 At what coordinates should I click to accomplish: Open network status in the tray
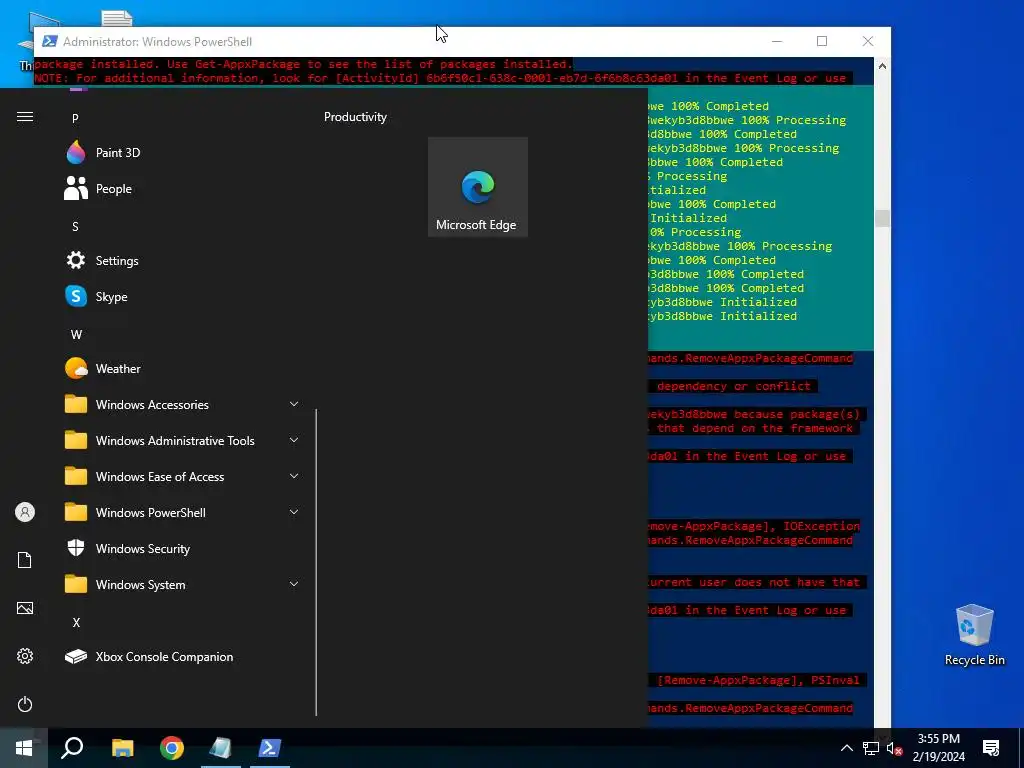click(x=871, y=748)
